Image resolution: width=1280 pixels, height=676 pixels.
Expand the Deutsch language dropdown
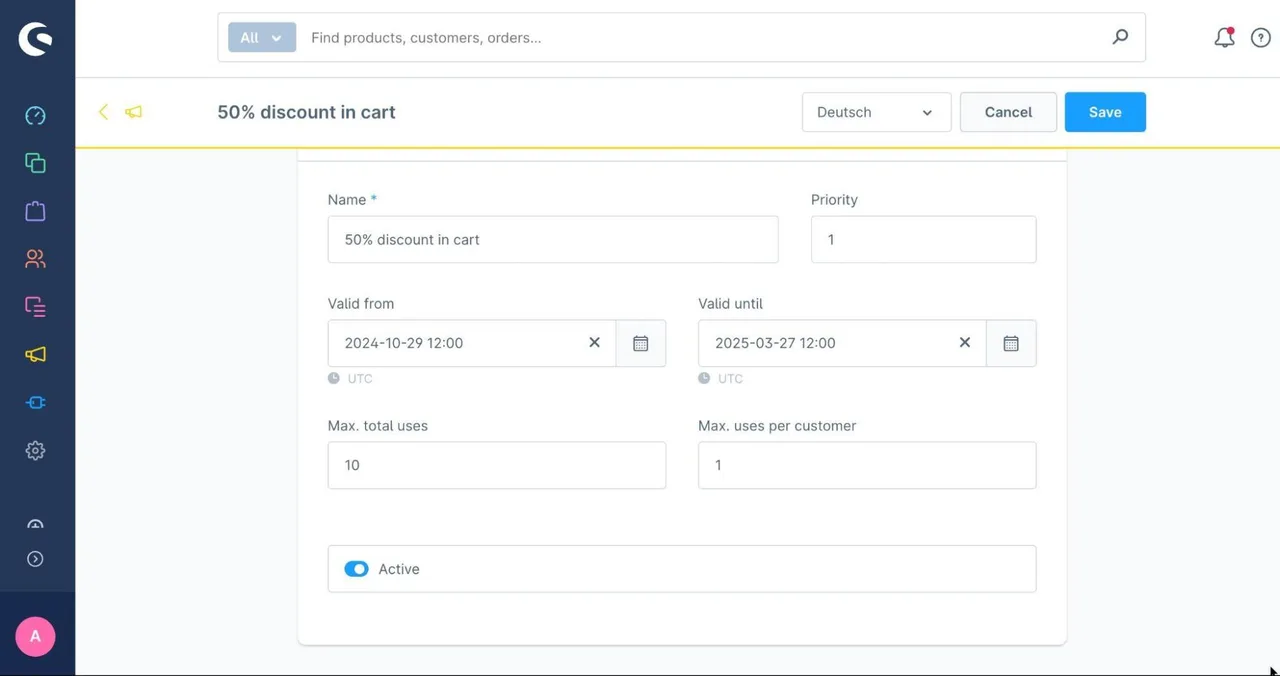[876, 112]
